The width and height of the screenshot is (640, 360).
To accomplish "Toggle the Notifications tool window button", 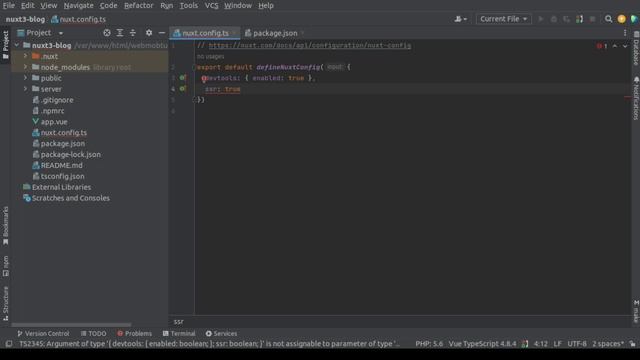I will point(636,98).
